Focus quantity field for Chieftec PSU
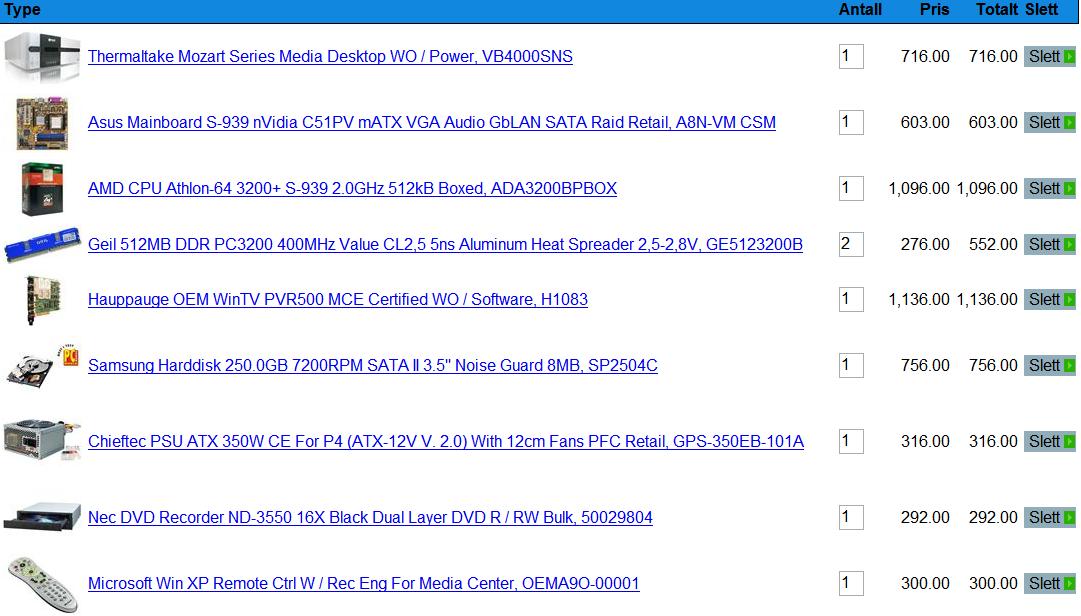The width and height of the screenshot is (1081, 616). [851, 442]
